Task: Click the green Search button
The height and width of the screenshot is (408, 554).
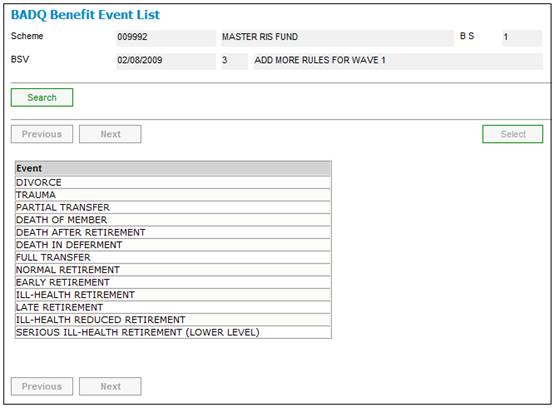Action: point(42,97)
